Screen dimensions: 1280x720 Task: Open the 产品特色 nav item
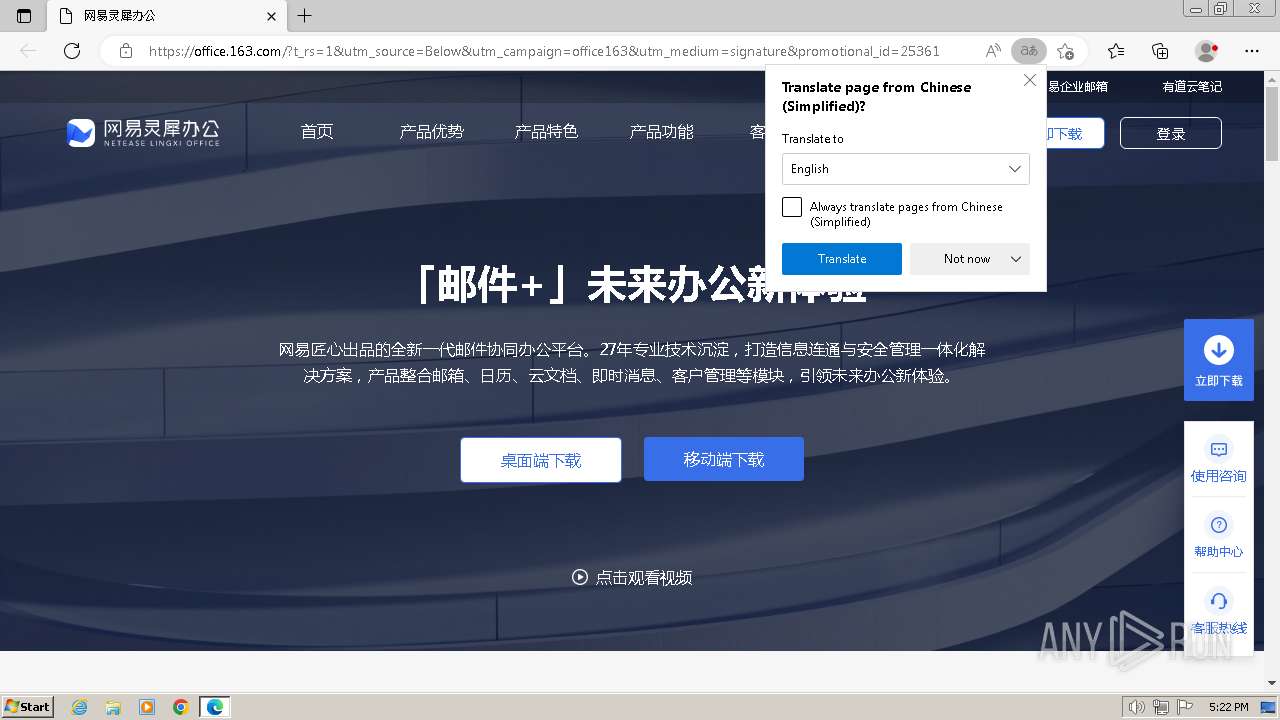(x=546, y=131)
